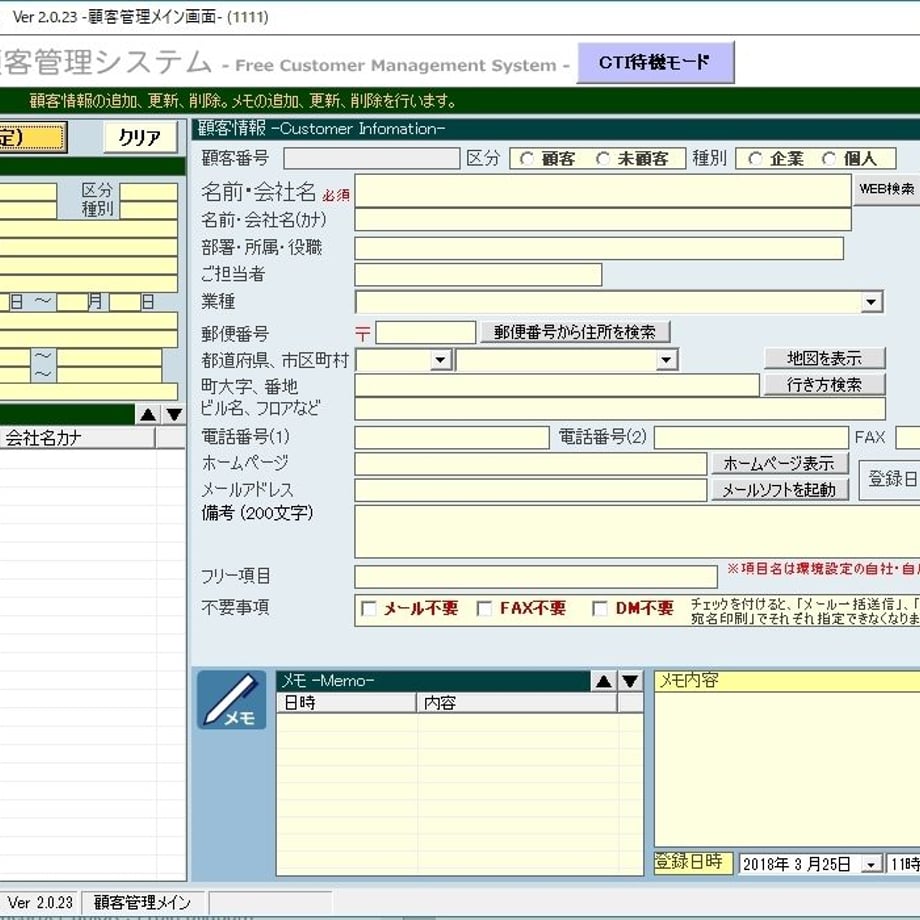The width and height of the screenshot is (920, 920).
Task: Select the 個人 radio button
Action: 829,159
